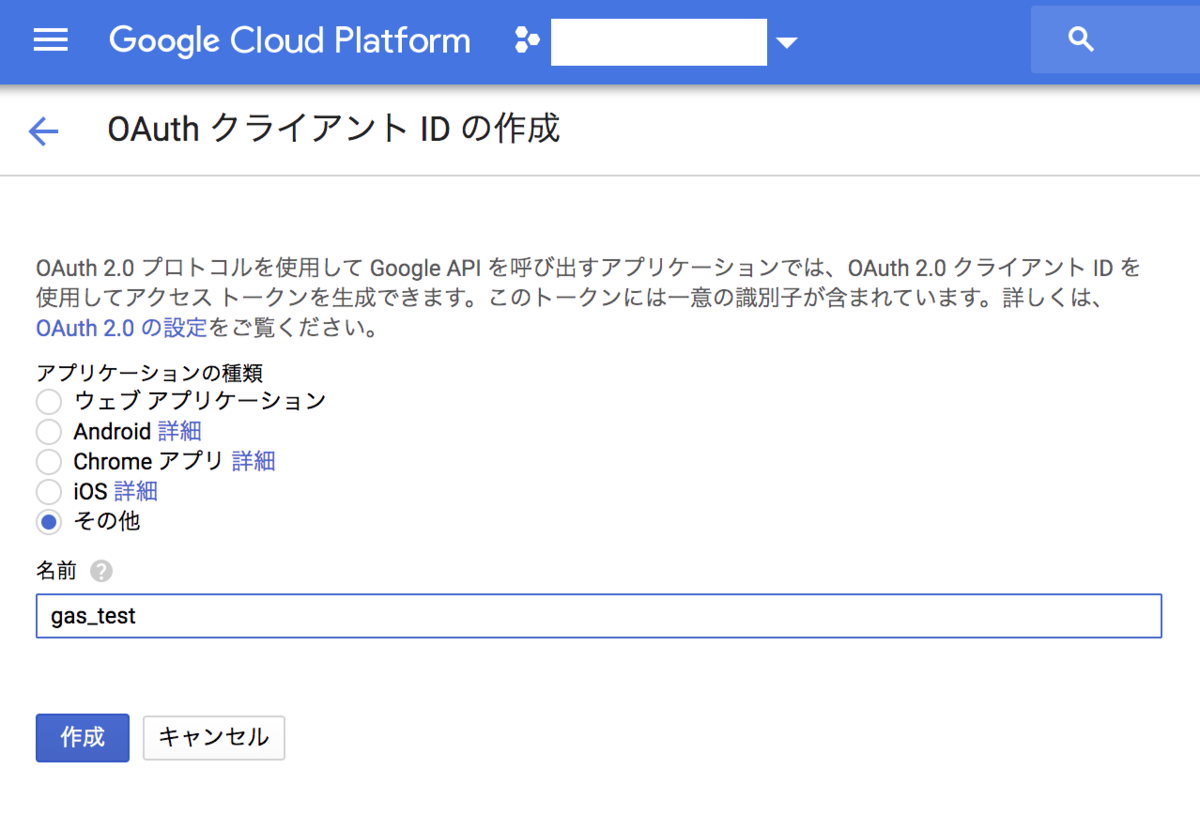Select the ウェブ アプリケーション radio button

point(49,402)
